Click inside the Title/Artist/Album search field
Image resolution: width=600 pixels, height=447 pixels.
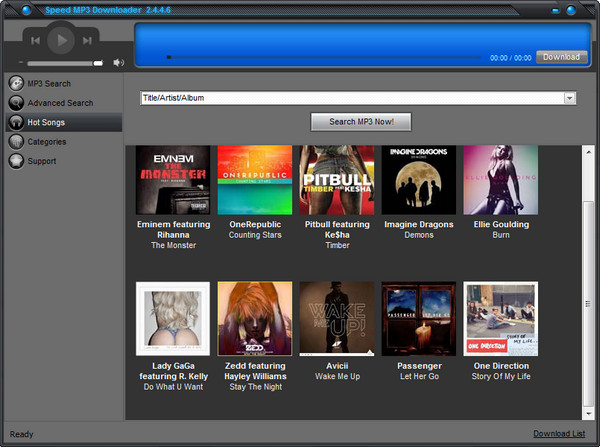350,98
